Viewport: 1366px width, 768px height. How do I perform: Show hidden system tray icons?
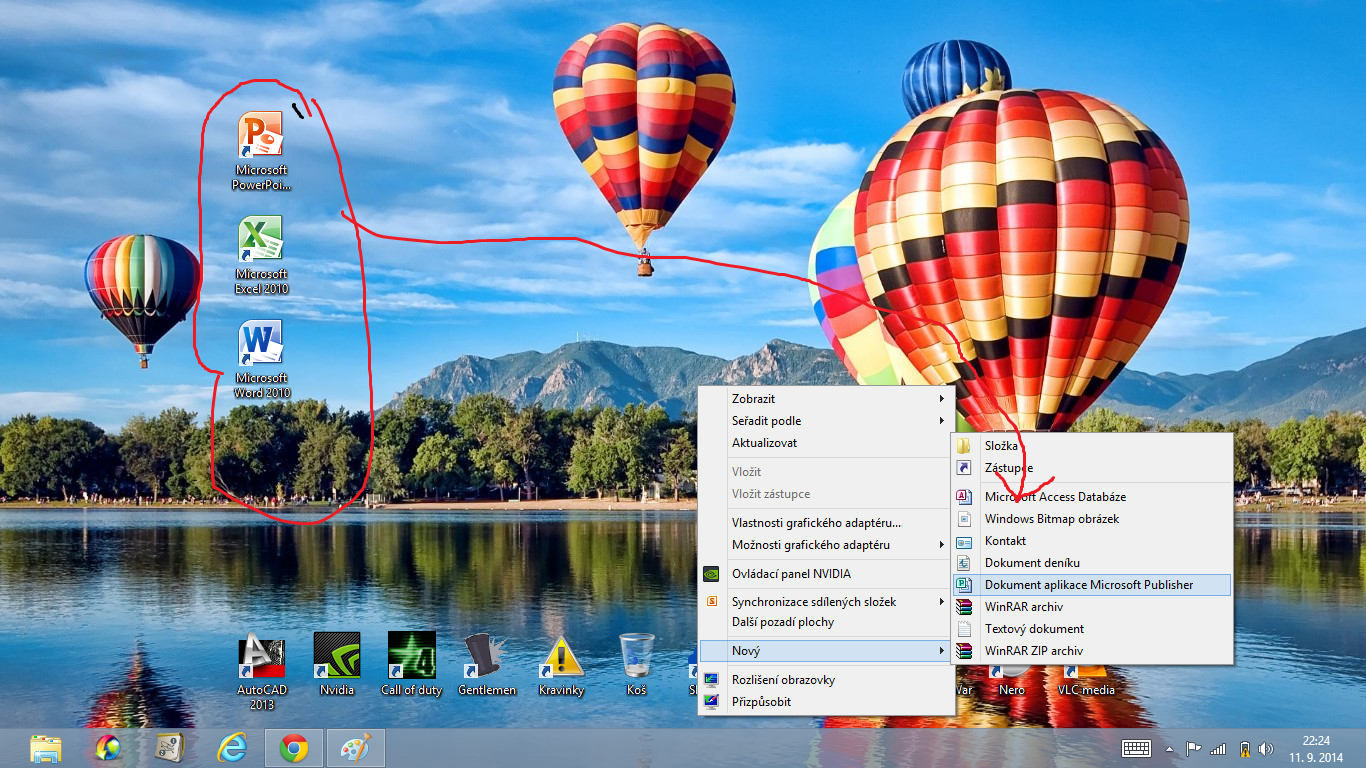click(1169, 749)
